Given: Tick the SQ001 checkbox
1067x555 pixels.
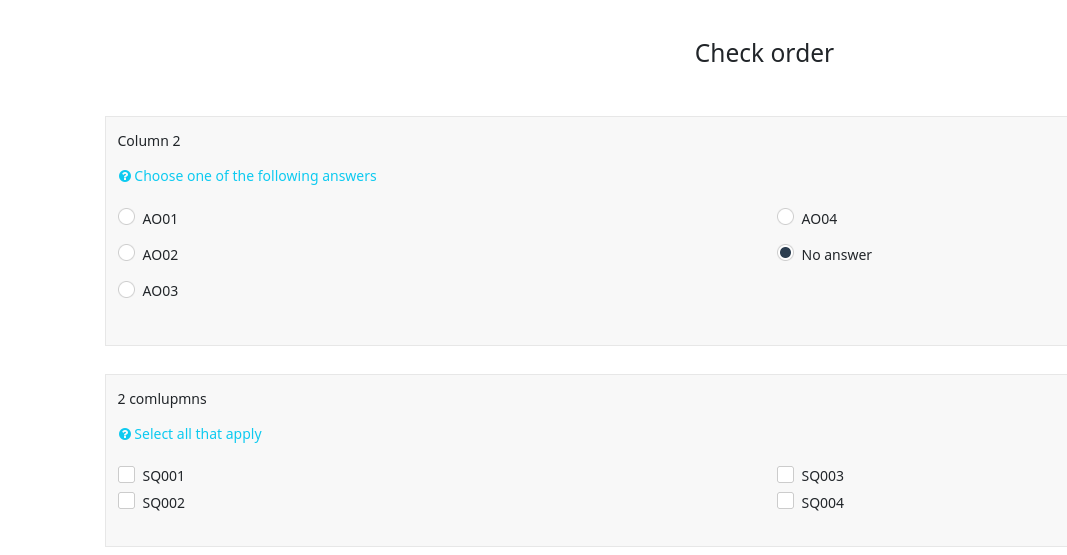Looking at the screenshot, I should 127,475.
